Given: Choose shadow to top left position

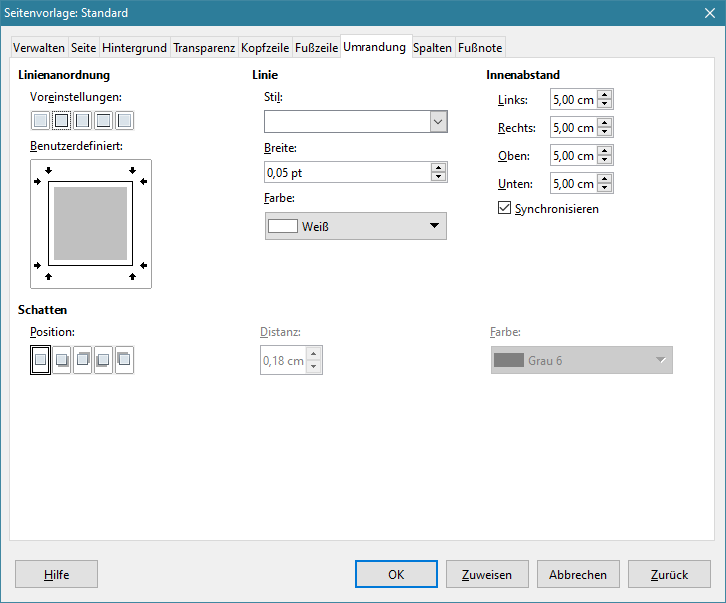Looking at the screenshot, I should 124,360.
